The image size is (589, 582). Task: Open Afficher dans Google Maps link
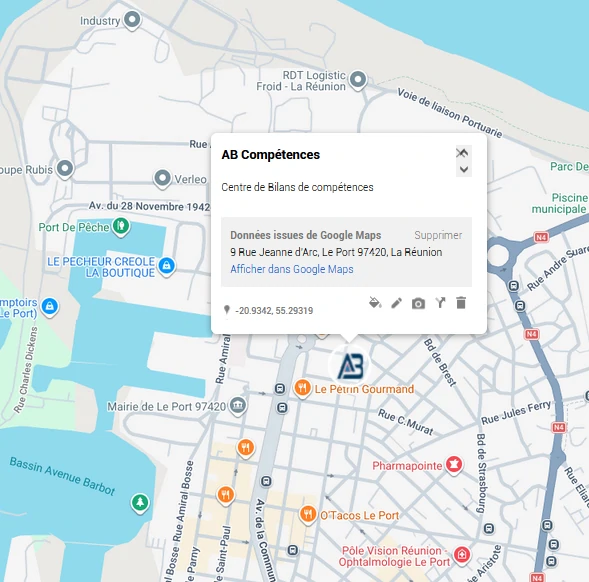click(x=292, y=269)
